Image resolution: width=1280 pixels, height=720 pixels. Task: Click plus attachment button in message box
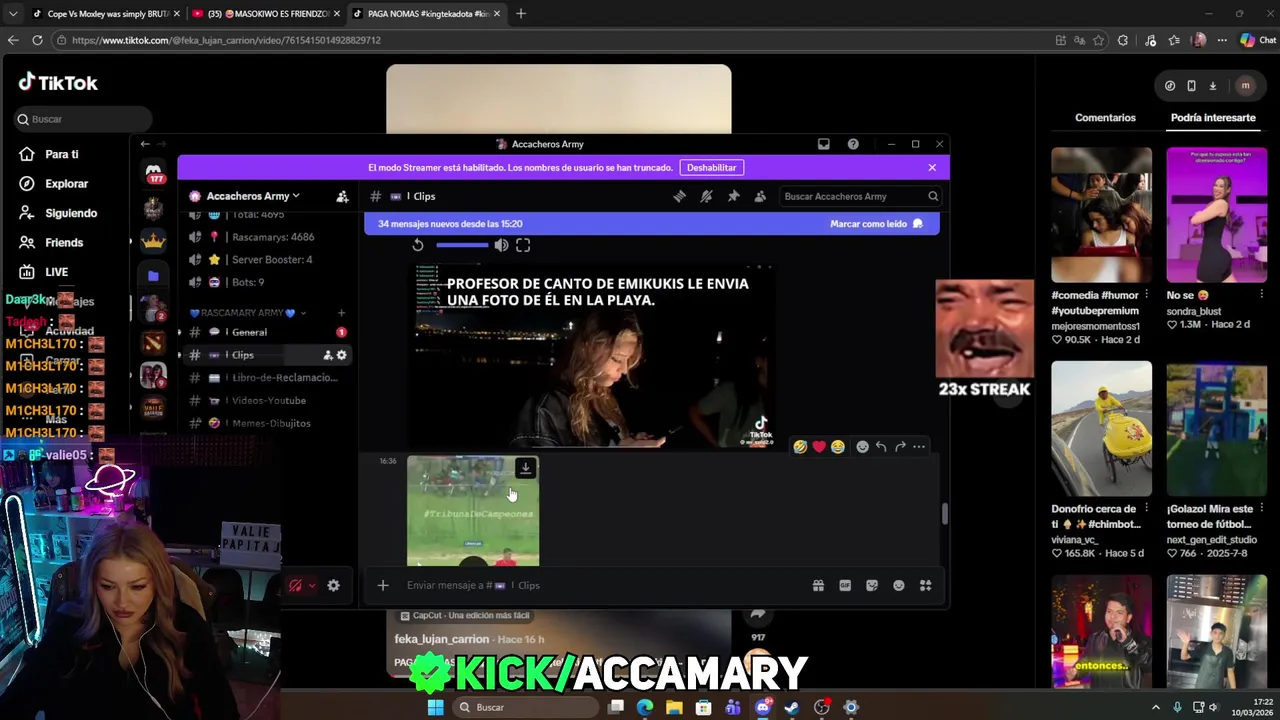click(383, 586)
